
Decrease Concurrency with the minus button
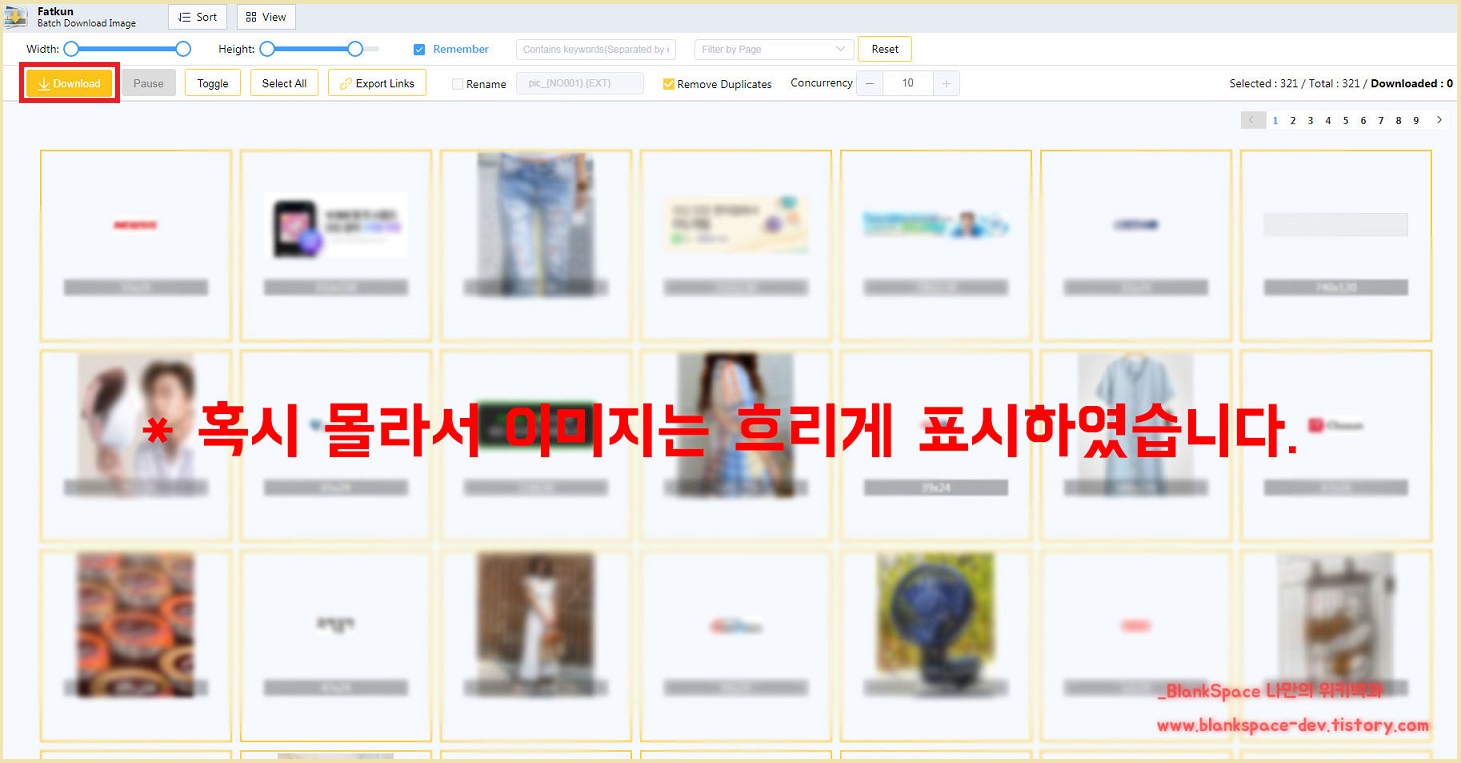(870, 83)
